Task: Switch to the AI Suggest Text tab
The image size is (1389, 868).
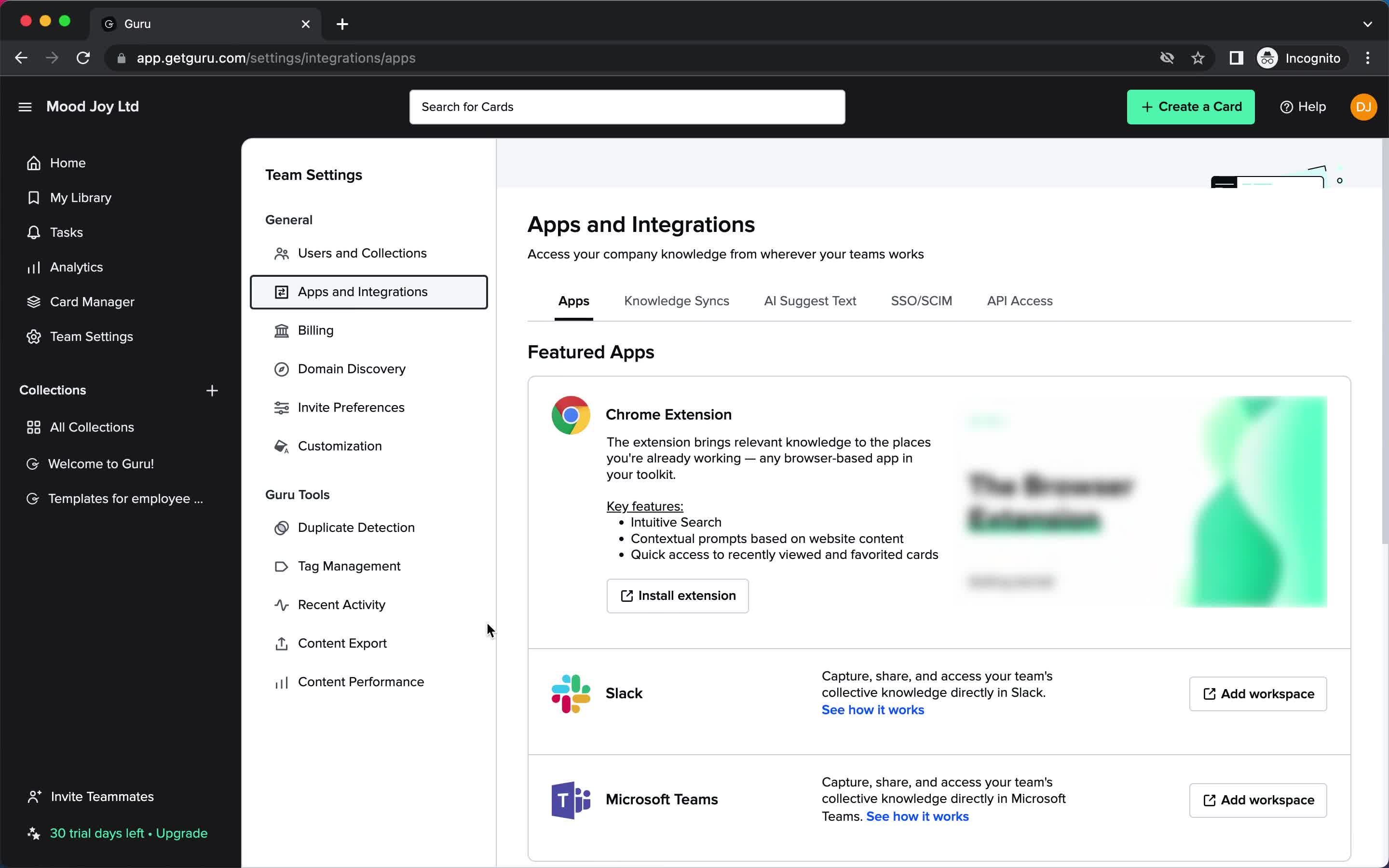Action: pos(810,301)
